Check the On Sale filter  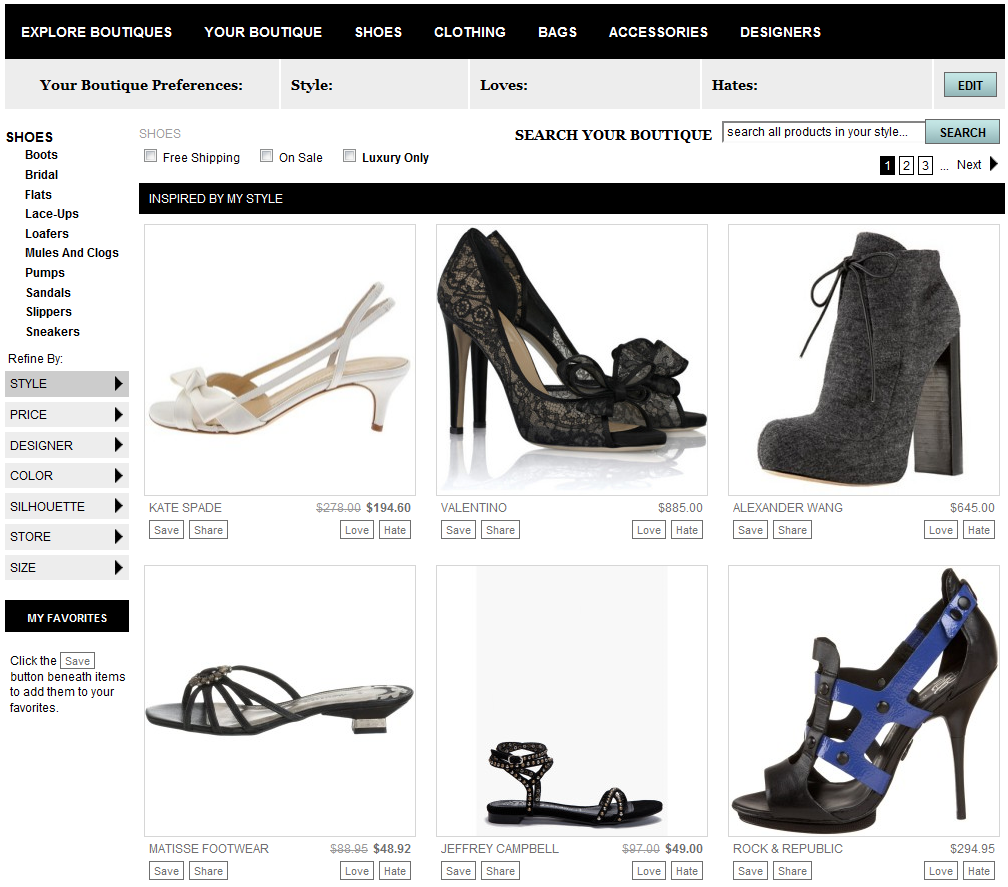point(267,156)
